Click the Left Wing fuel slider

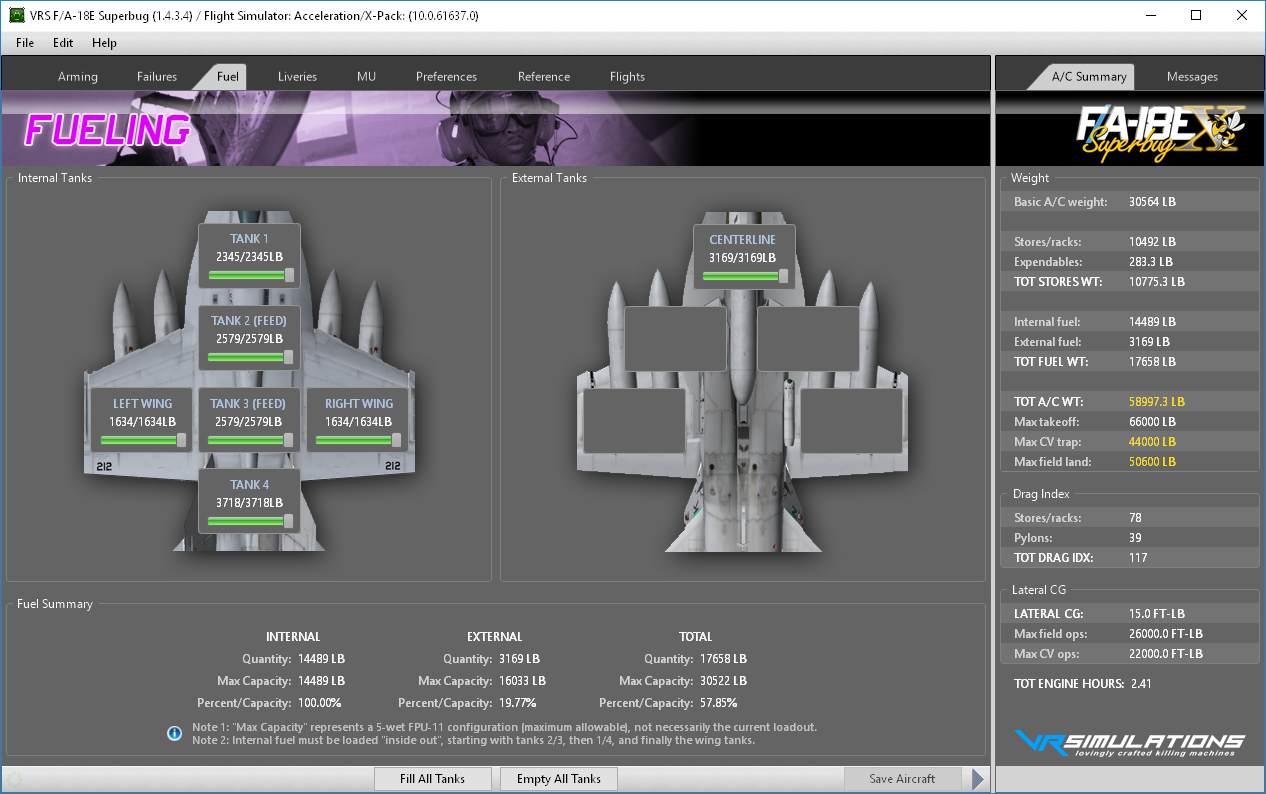click(142, 440)
